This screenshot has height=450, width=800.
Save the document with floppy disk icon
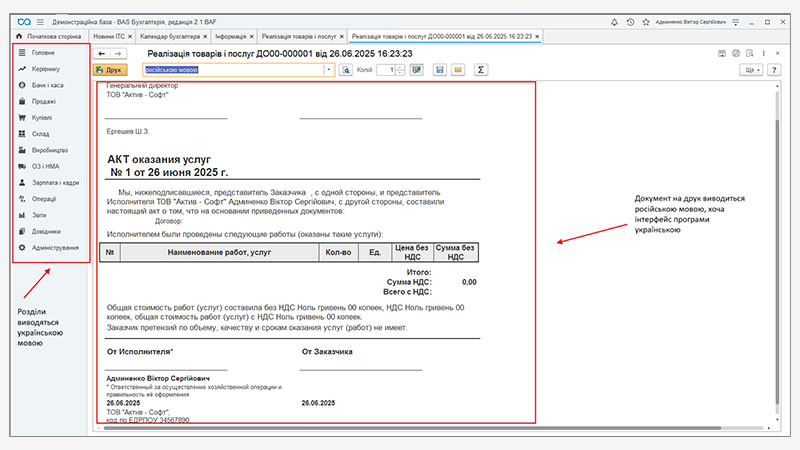pyautogui.click(x=440, y=70)
